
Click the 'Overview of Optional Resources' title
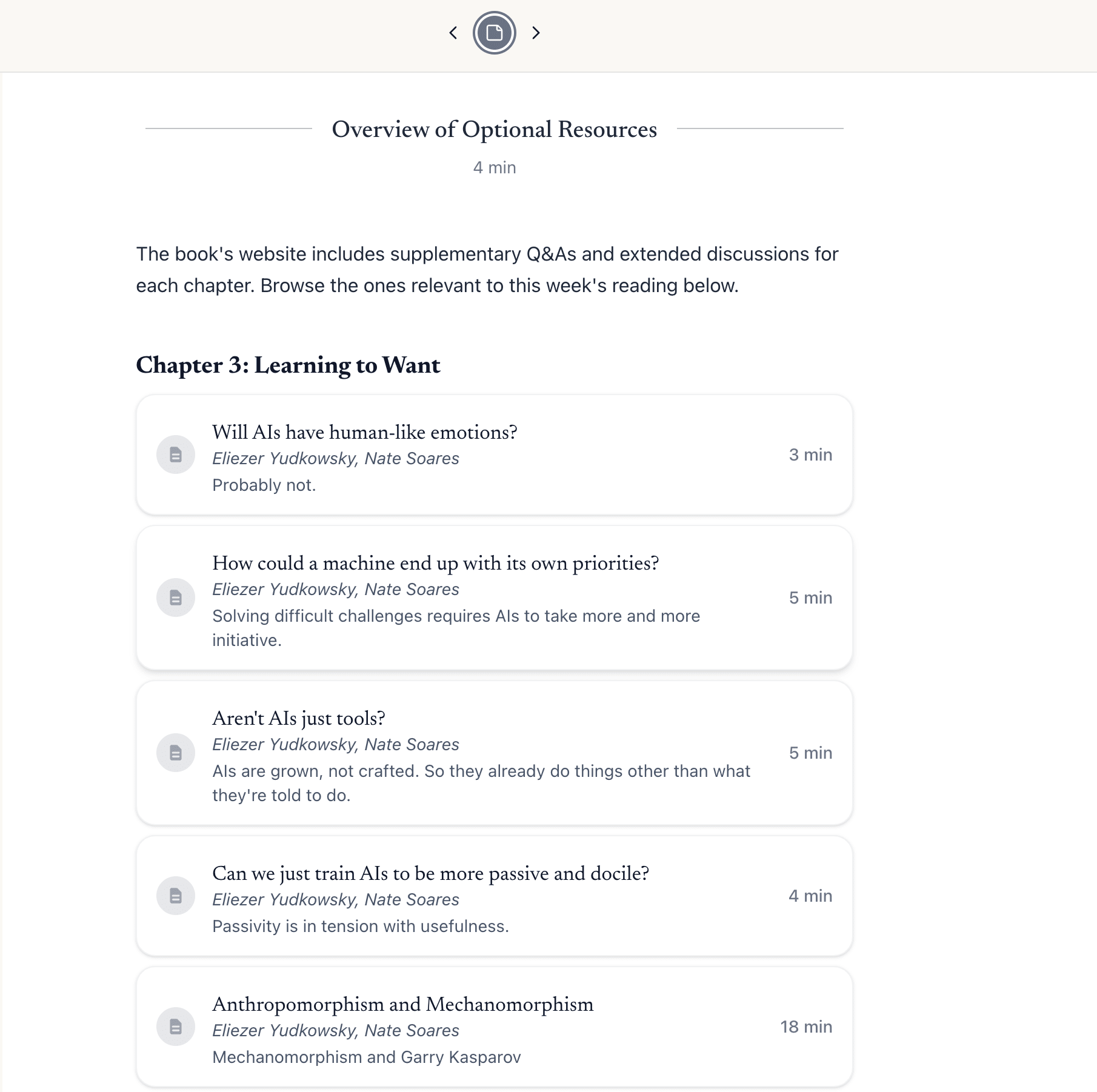(495, 129)
